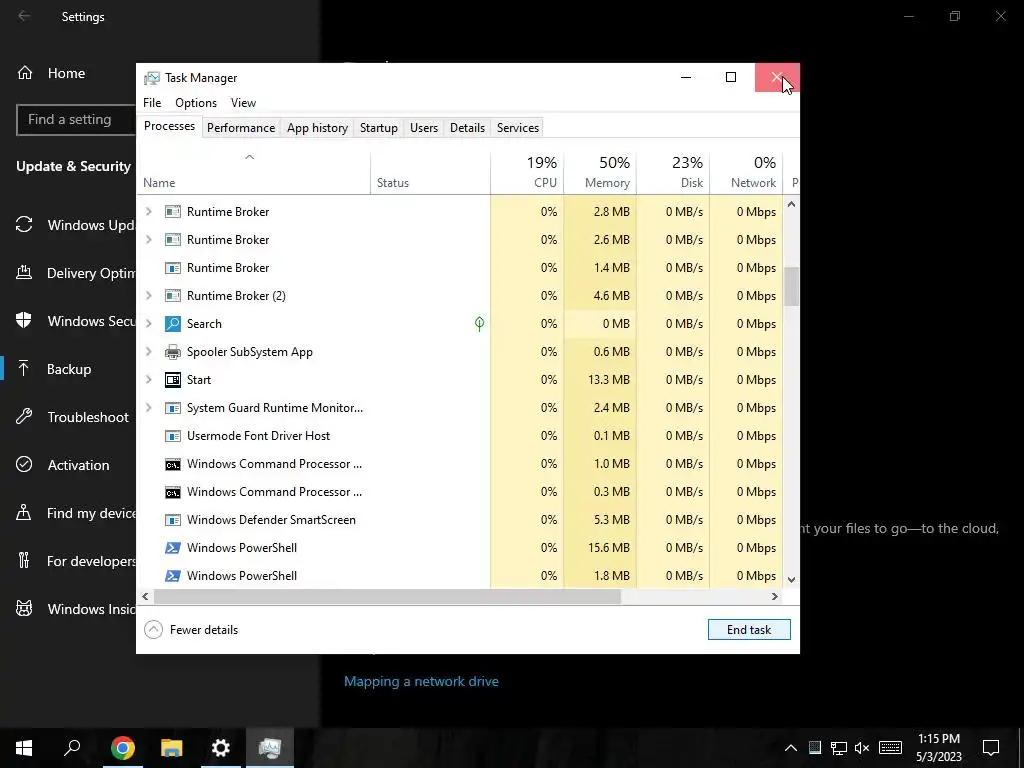Click Windows Update sync icon in Settings

click(24, 225)
